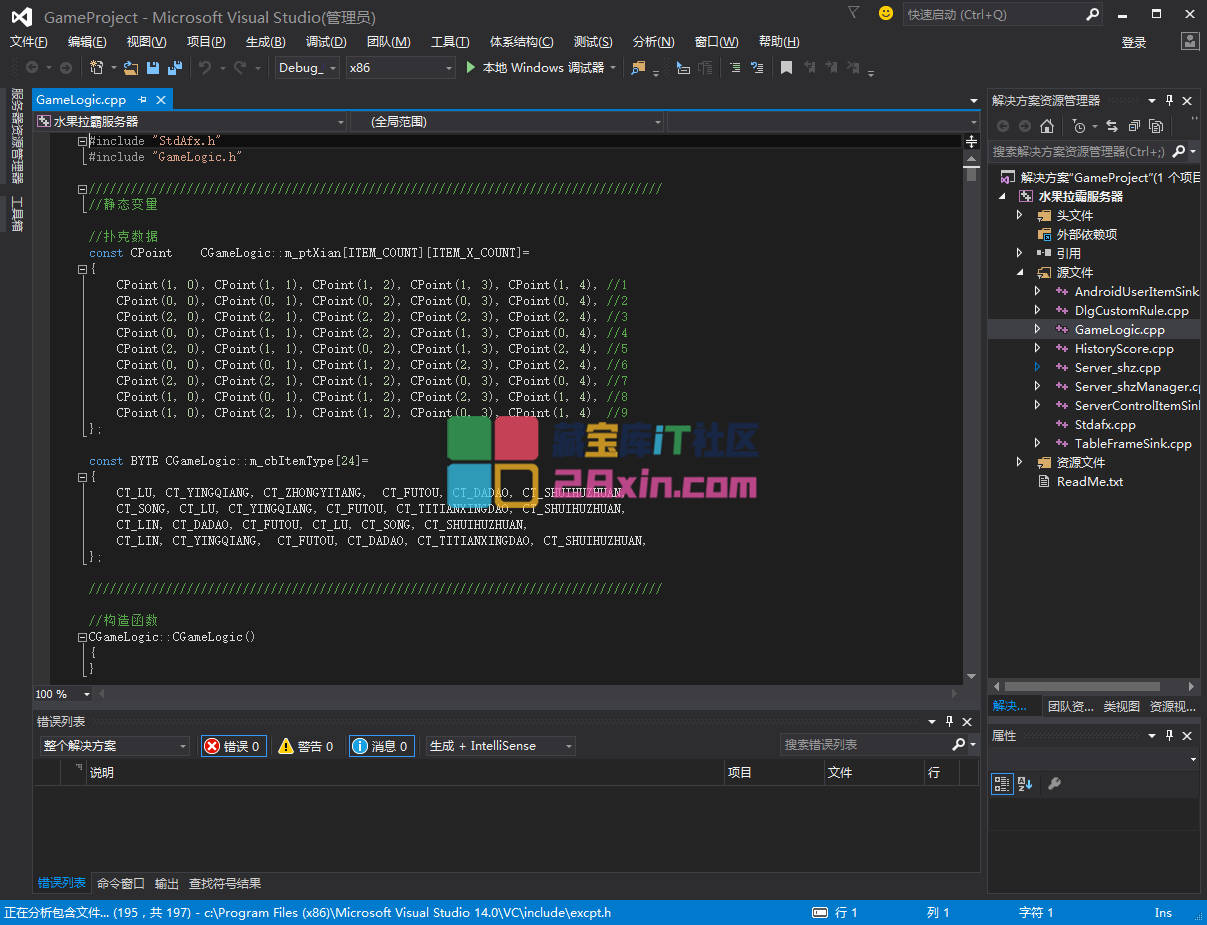Click the 文件 column header in Error List

coord(874,772)
